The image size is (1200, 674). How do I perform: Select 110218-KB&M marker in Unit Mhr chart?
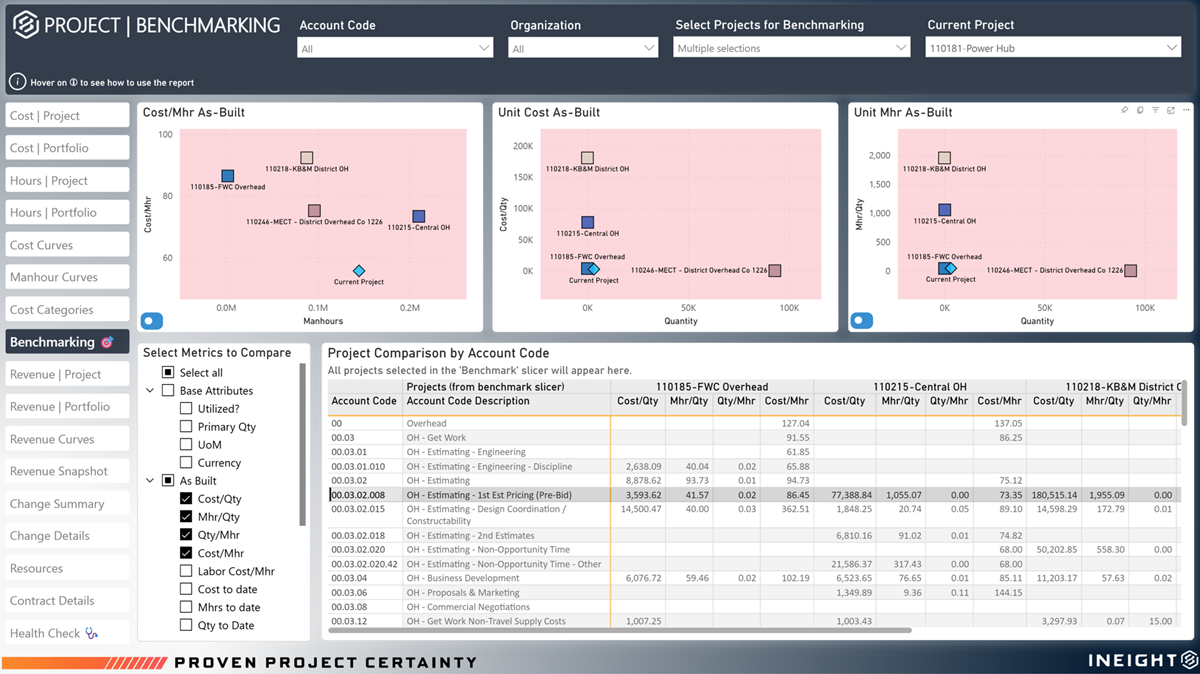(944, 158)
